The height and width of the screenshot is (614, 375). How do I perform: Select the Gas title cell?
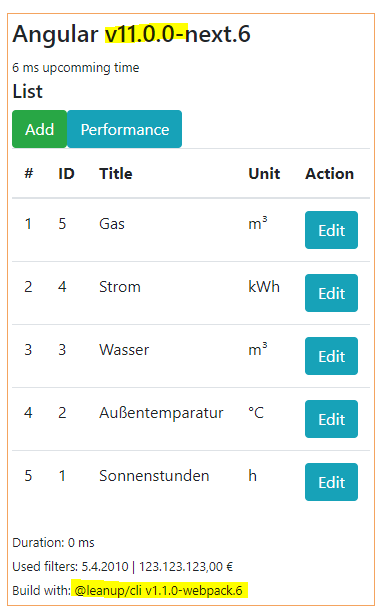112,224
